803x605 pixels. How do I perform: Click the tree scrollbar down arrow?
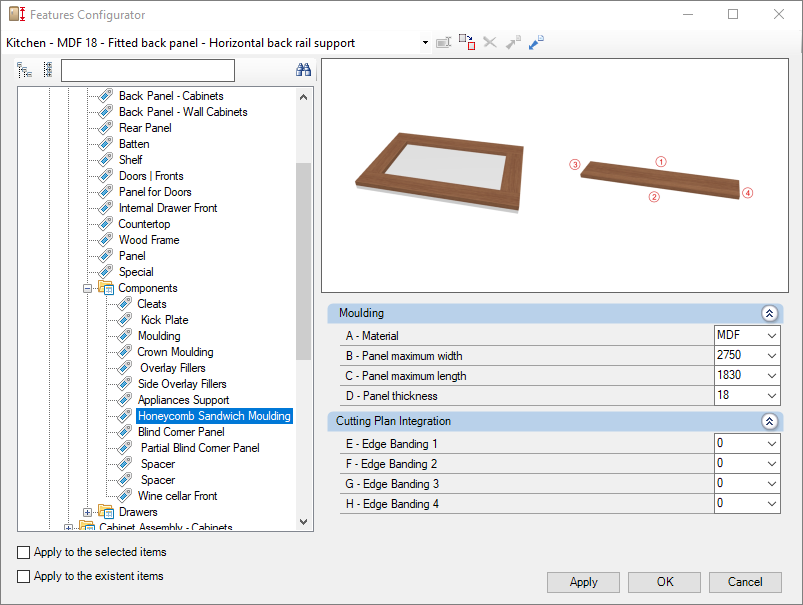pyautogui.click(x=303, y=522)
